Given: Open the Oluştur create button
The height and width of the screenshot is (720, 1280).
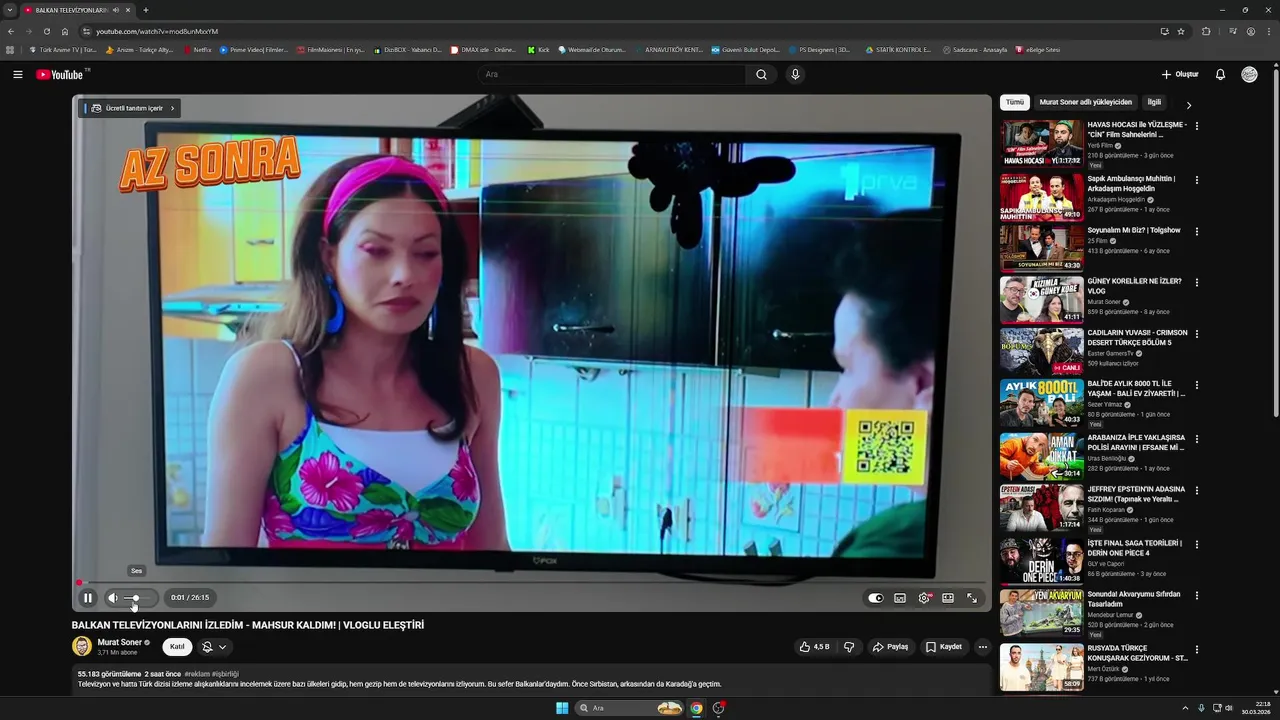Looking at the screenshot, I should pyautogui.click(x=1180, y=74).
